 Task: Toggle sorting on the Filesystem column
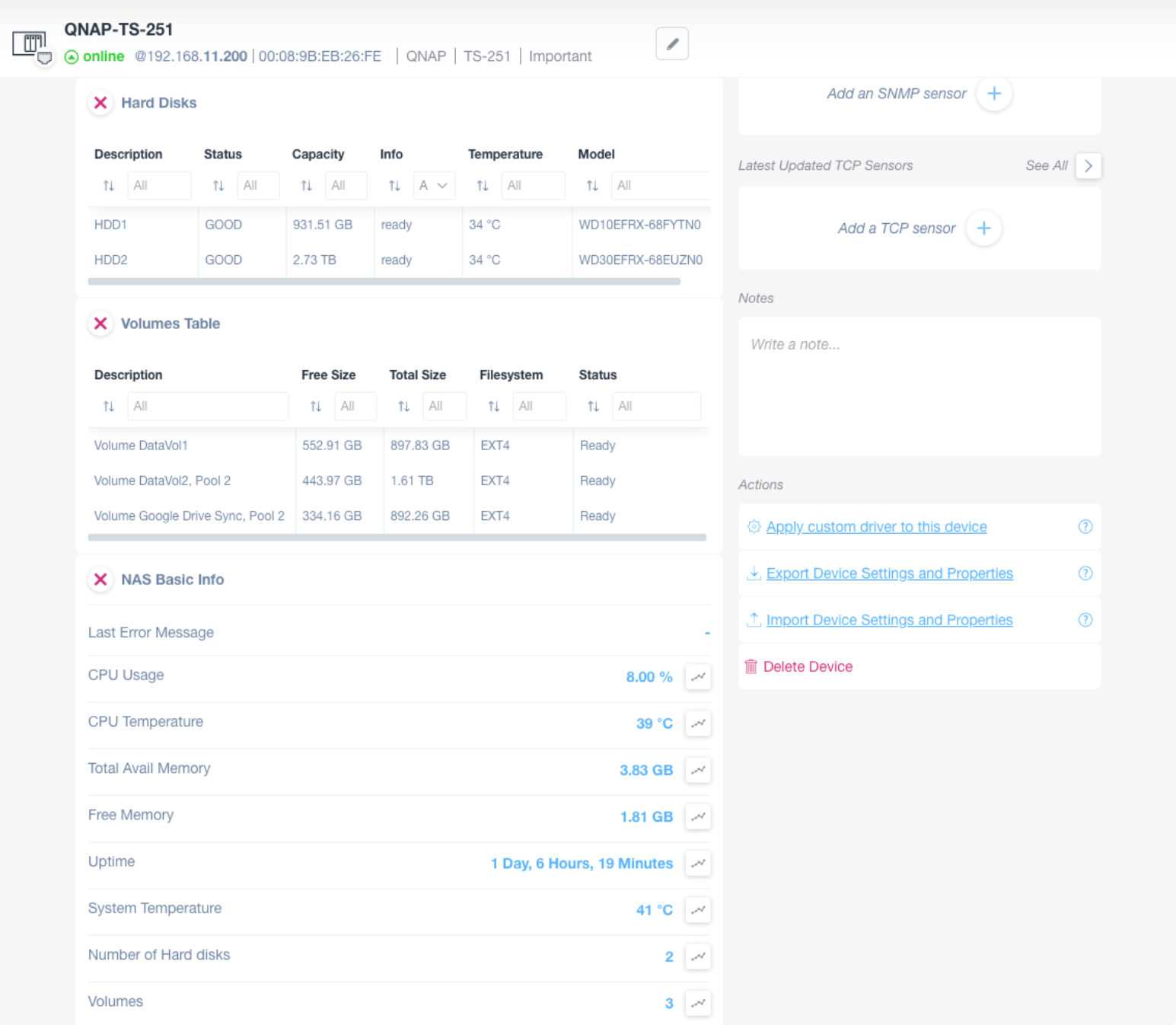493,406
